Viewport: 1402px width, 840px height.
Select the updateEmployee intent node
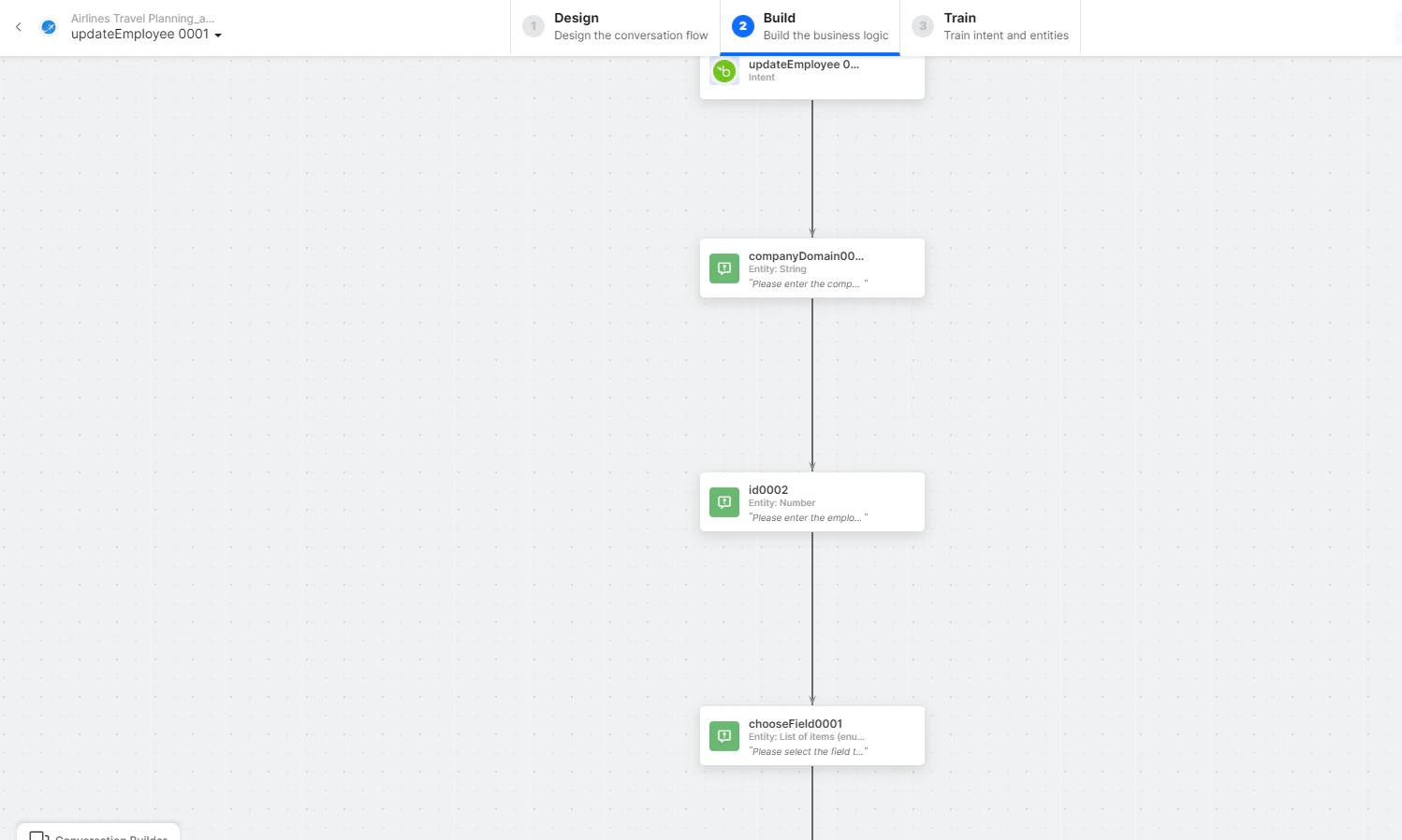click(x=811, y=70)
